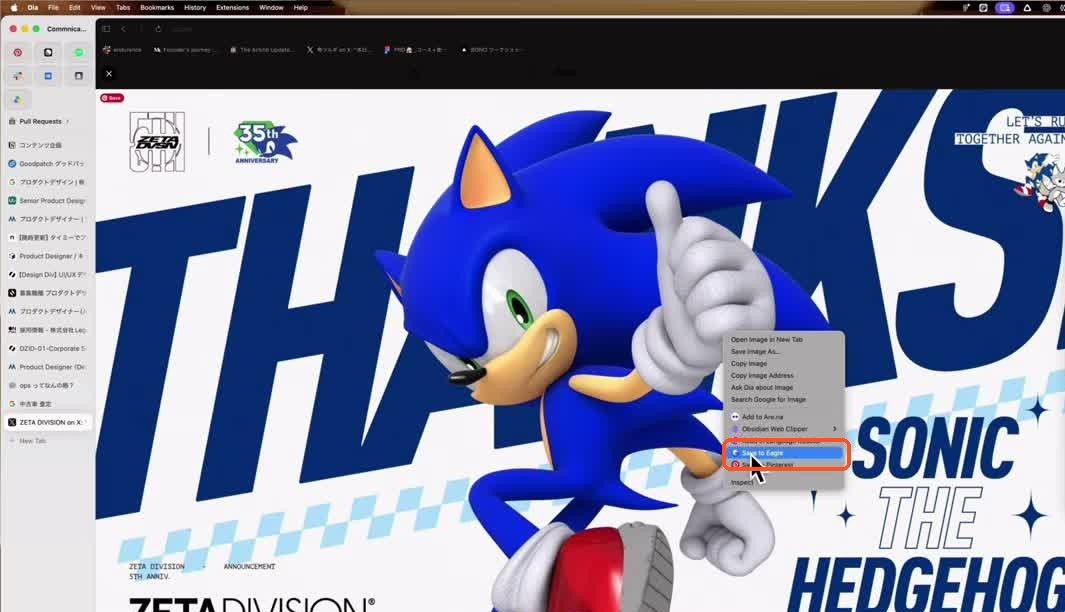Open the Window menu
This screenshot has height=612, width=1065.
click(271, 7)
